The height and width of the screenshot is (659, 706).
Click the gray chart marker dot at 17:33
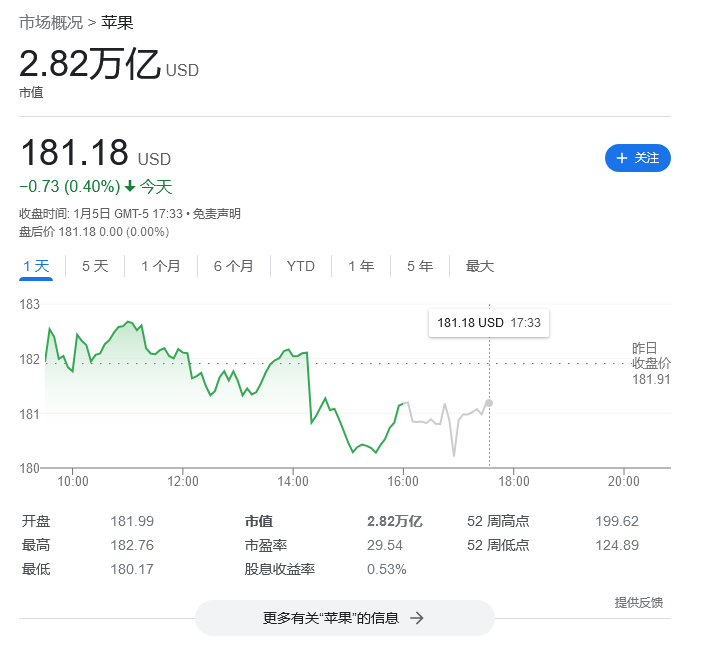click(489, 403)
